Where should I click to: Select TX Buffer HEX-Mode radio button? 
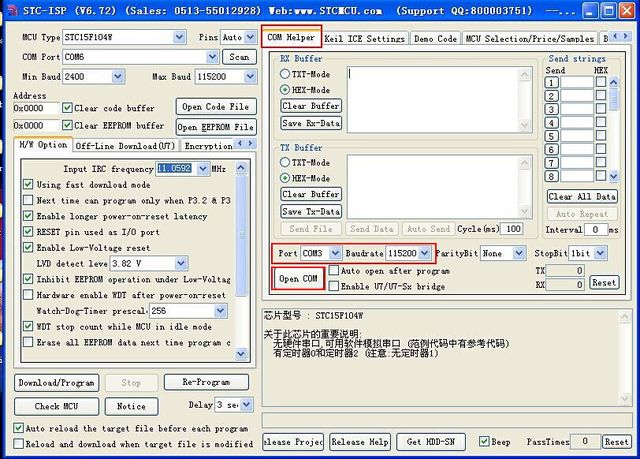point(285,178)
